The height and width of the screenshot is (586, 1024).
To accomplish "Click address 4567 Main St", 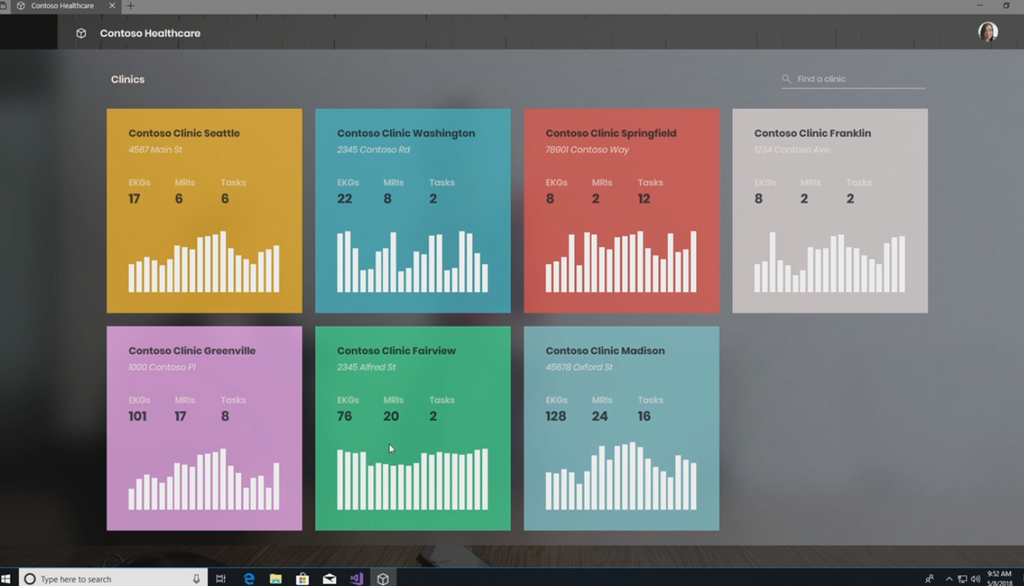I will tap(155, 150).
